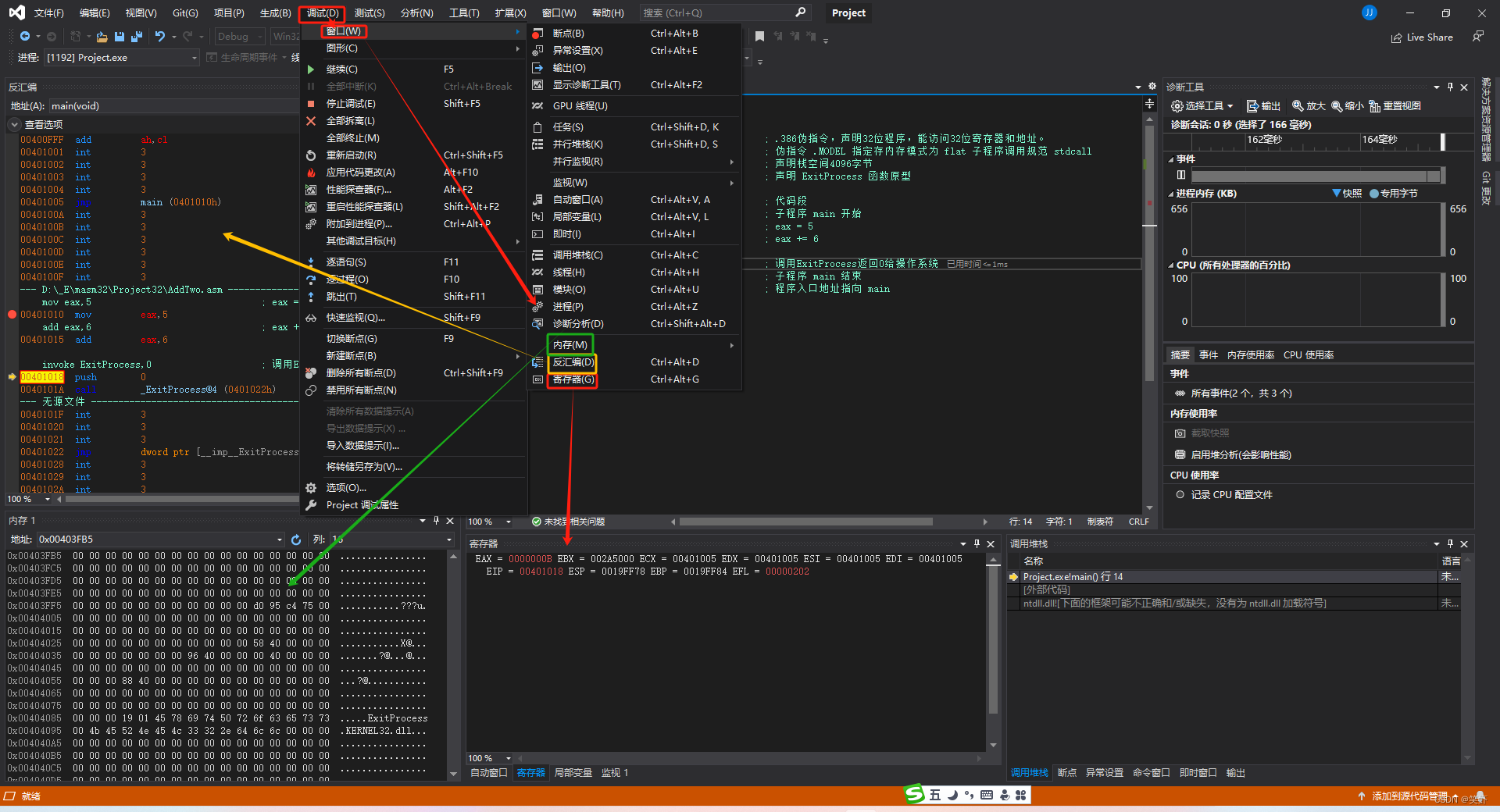
Task: Pin the Diagnostic Tools panel
Action: tap(1450, 87)
